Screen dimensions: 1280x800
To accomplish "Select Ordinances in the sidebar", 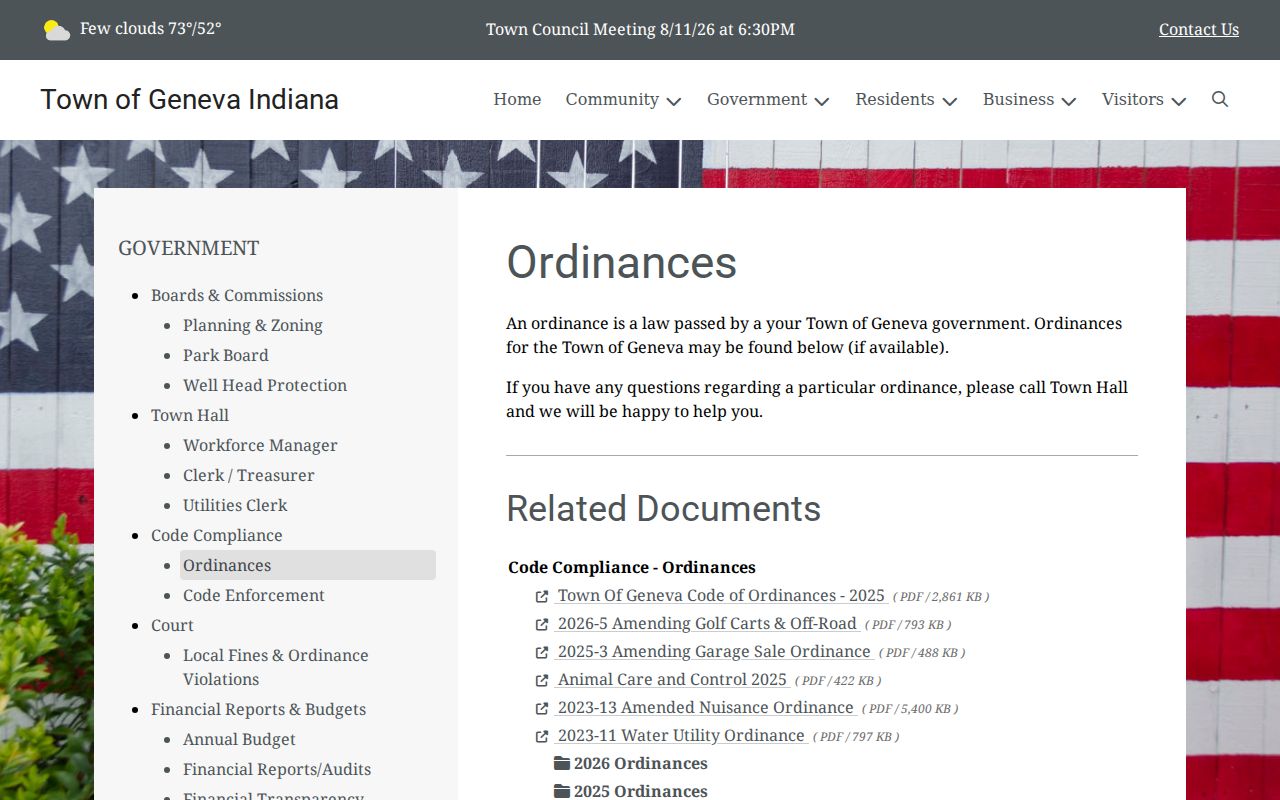I will pos(308,565).
